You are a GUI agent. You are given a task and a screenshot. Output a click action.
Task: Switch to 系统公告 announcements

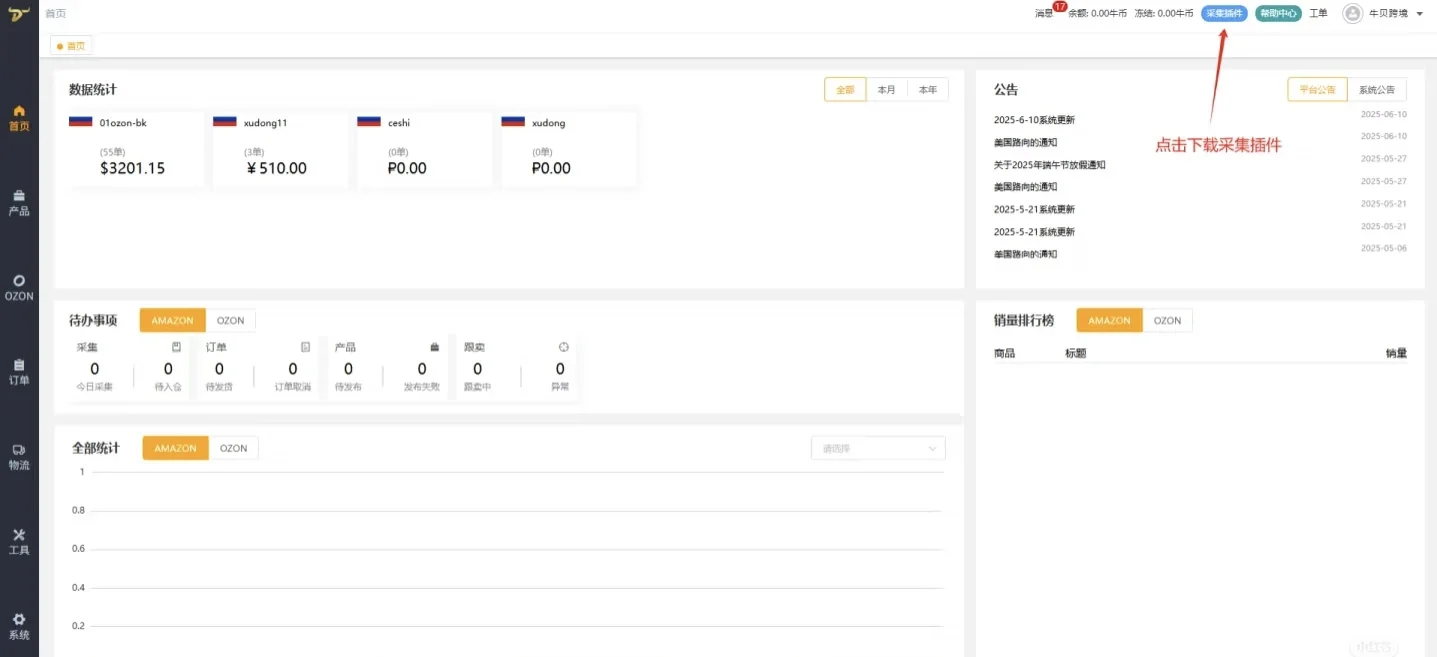(x=1377, y=90)
